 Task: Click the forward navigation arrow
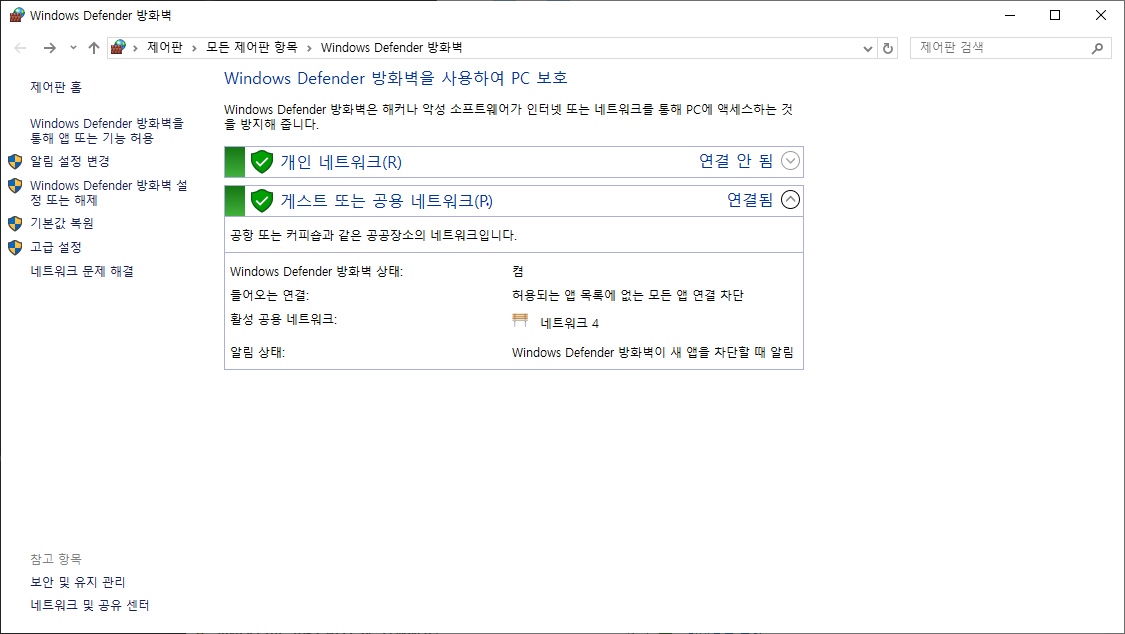tap(50, 48)
